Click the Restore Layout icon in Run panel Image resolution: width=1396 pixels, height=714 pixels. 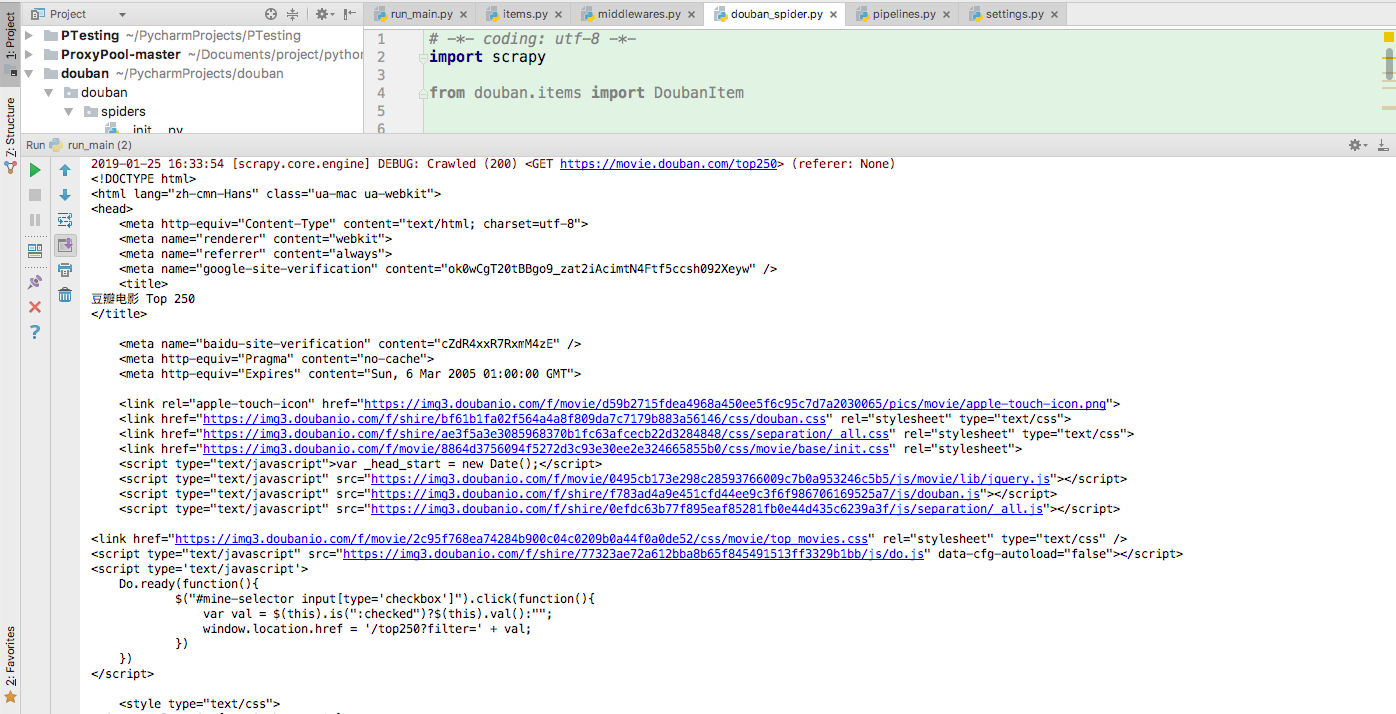(35, 251)
